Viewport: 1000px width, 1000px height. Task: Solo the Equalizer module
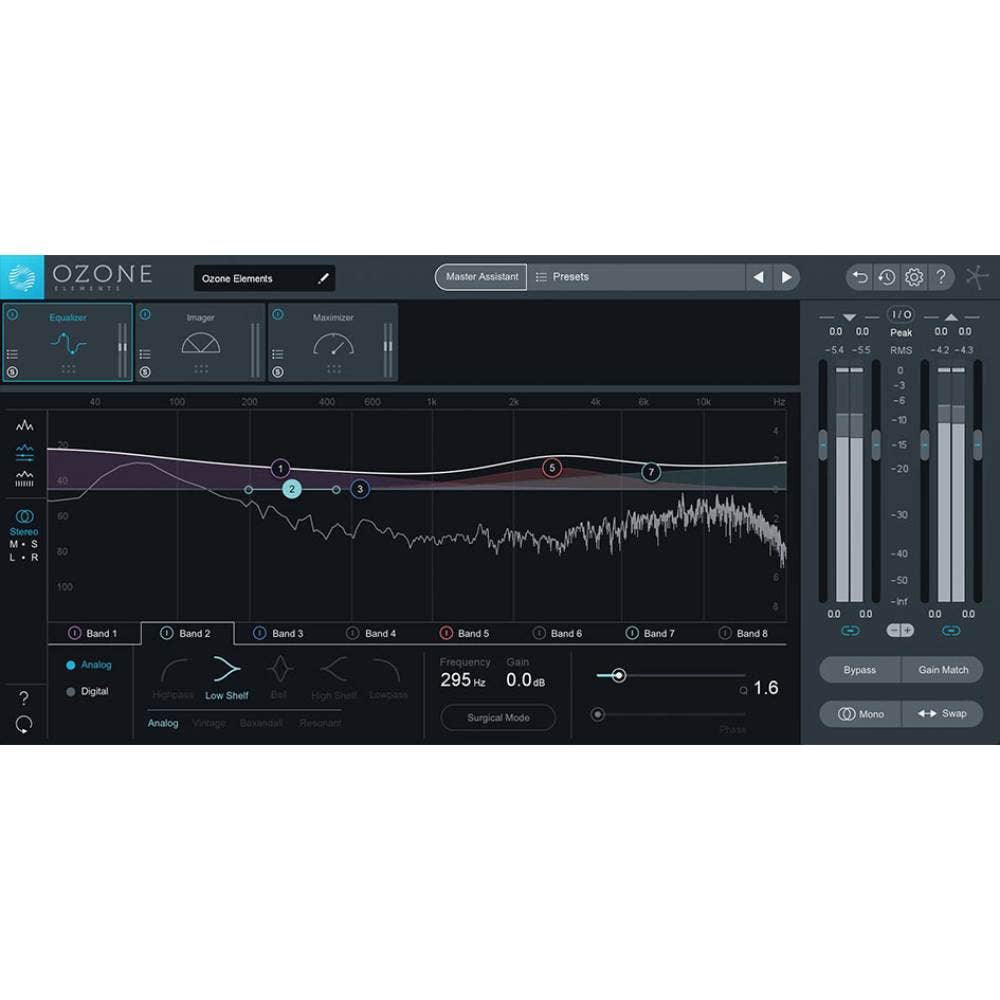click(x=12, y=372)
